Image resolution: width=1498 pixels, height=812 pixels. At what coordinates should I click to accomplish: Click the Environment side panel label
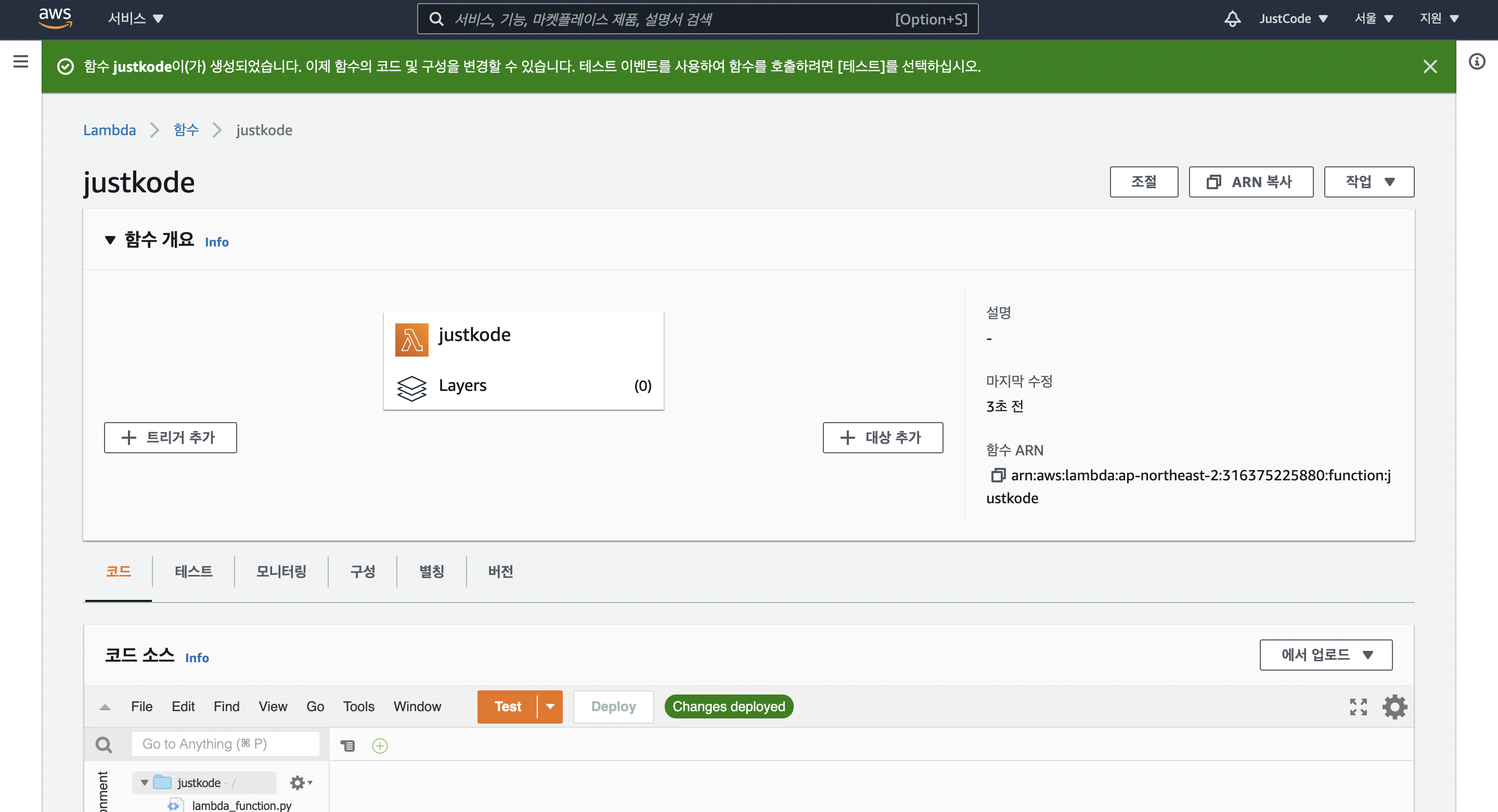[x=103, y=792]
